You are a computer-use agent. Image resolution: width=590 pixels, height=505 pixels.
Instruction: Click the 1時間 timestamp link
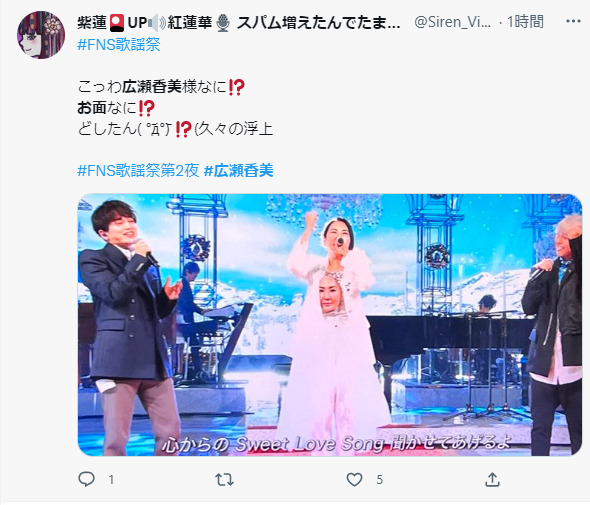coord(525,22)
